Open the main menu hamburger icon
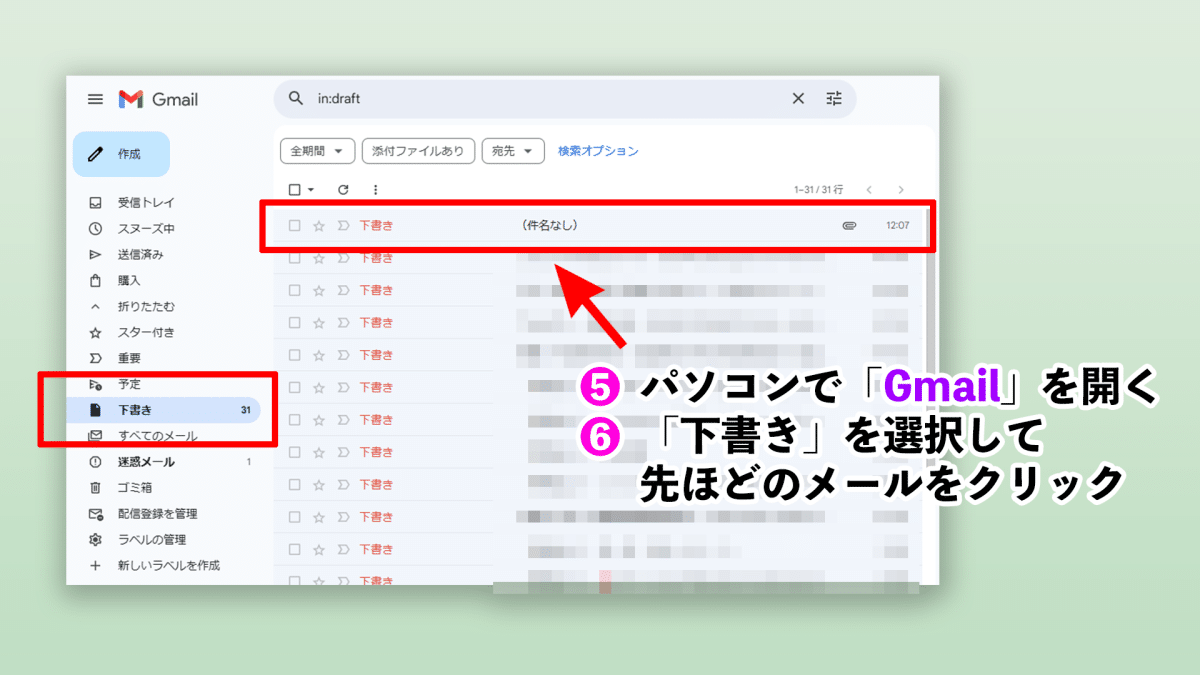The height and width of the screenshot is (675, 1200). 95,99
